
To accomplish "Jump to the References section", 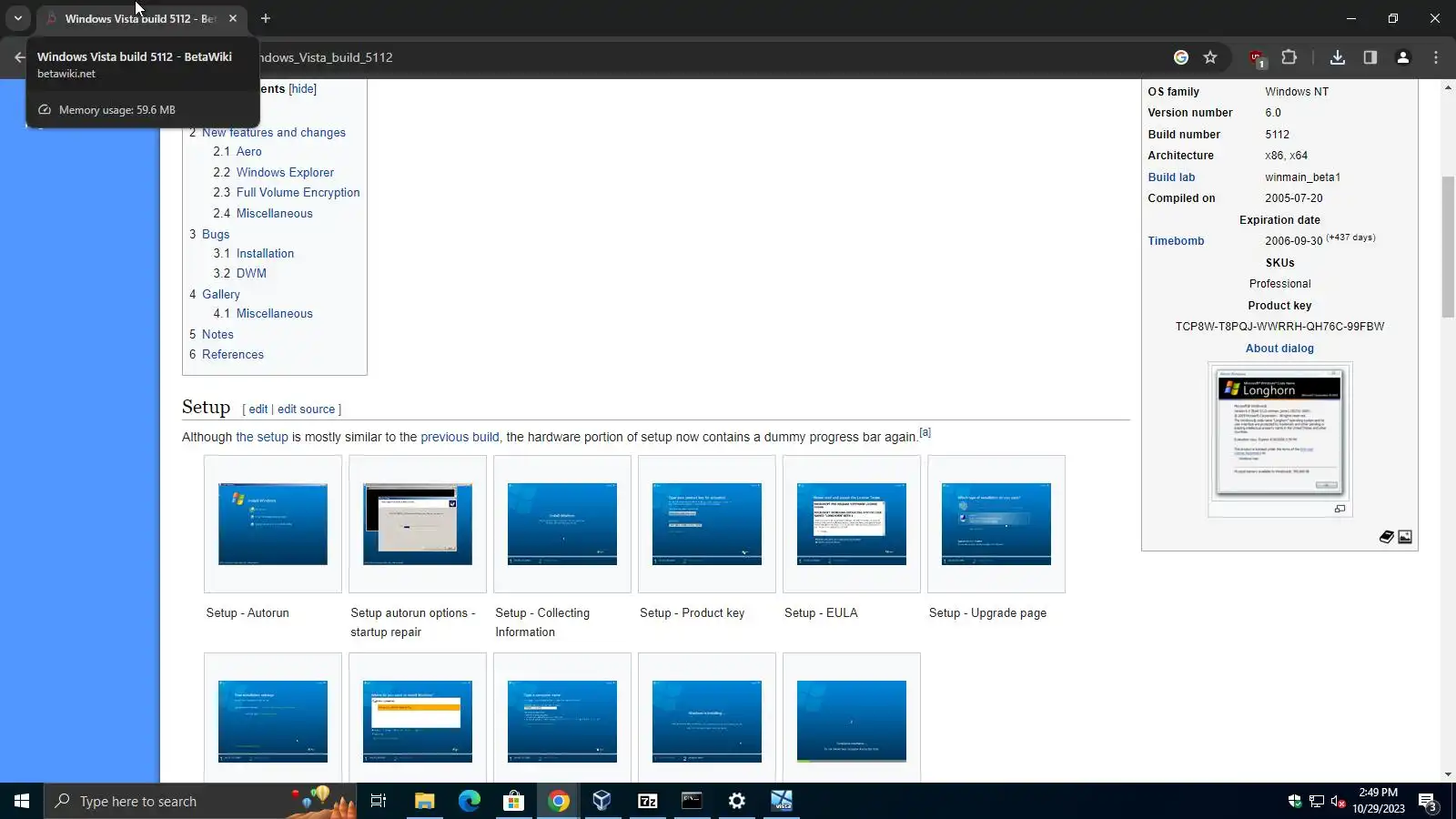I will pos(233,354).
